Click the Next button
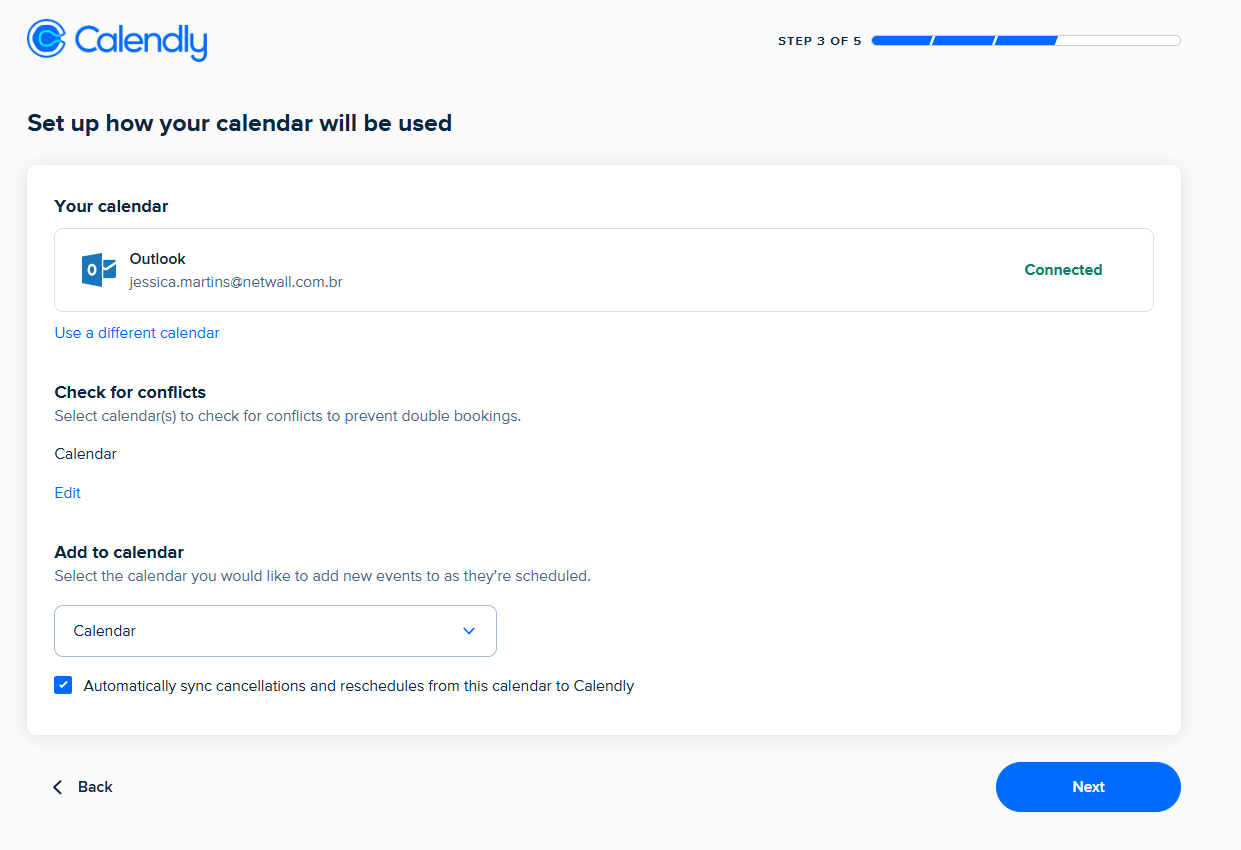Image resolution: width=1241 pixels, height=850 pixels. coord(1088,787)
